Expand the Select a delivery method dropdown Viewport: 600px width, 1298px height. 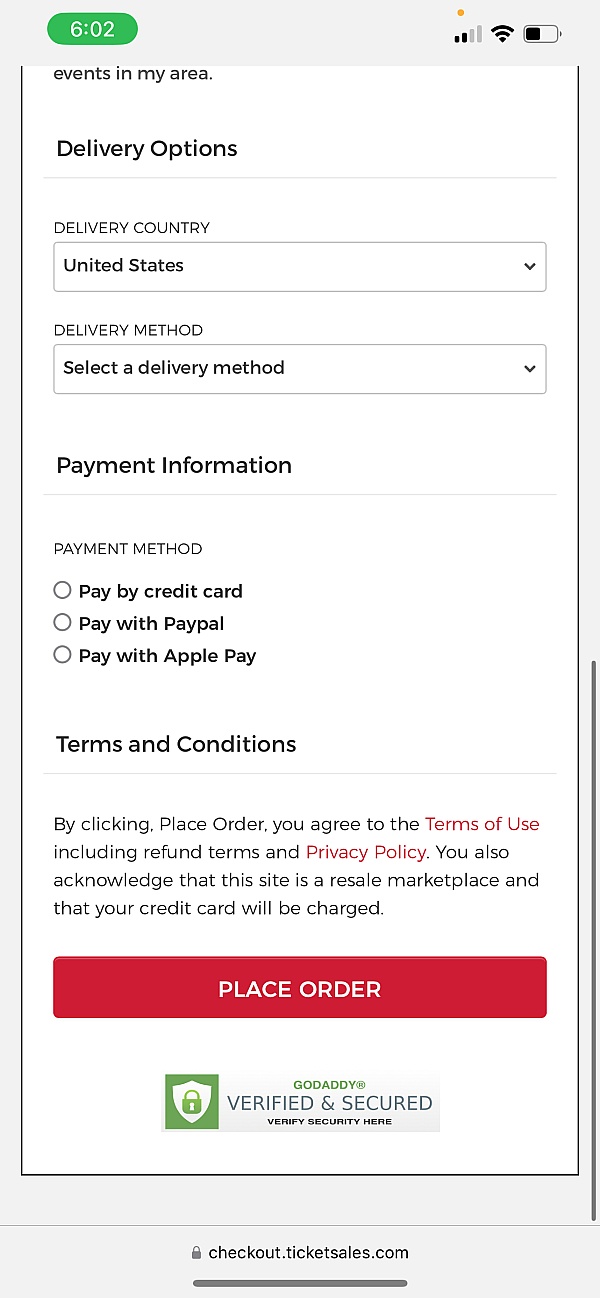point(299,368)
